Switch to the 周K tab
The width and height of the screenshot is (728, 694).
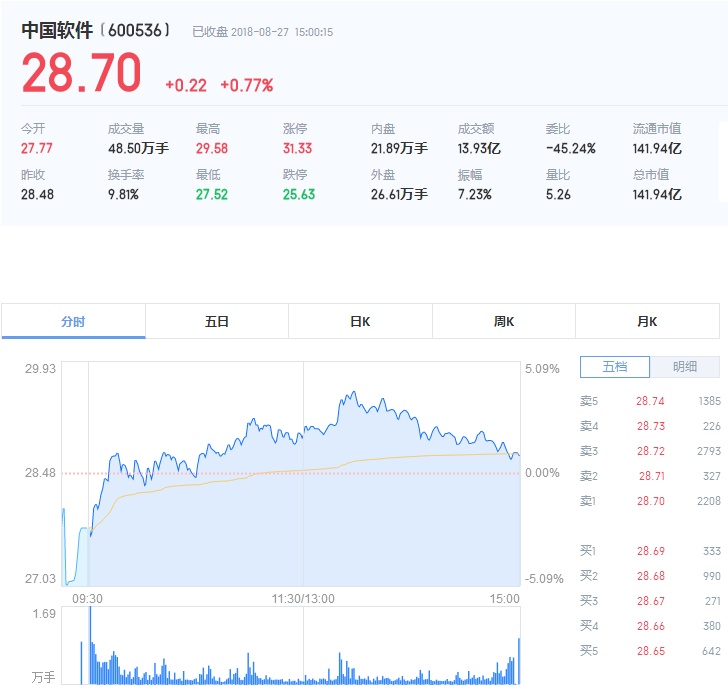point(504,321)
